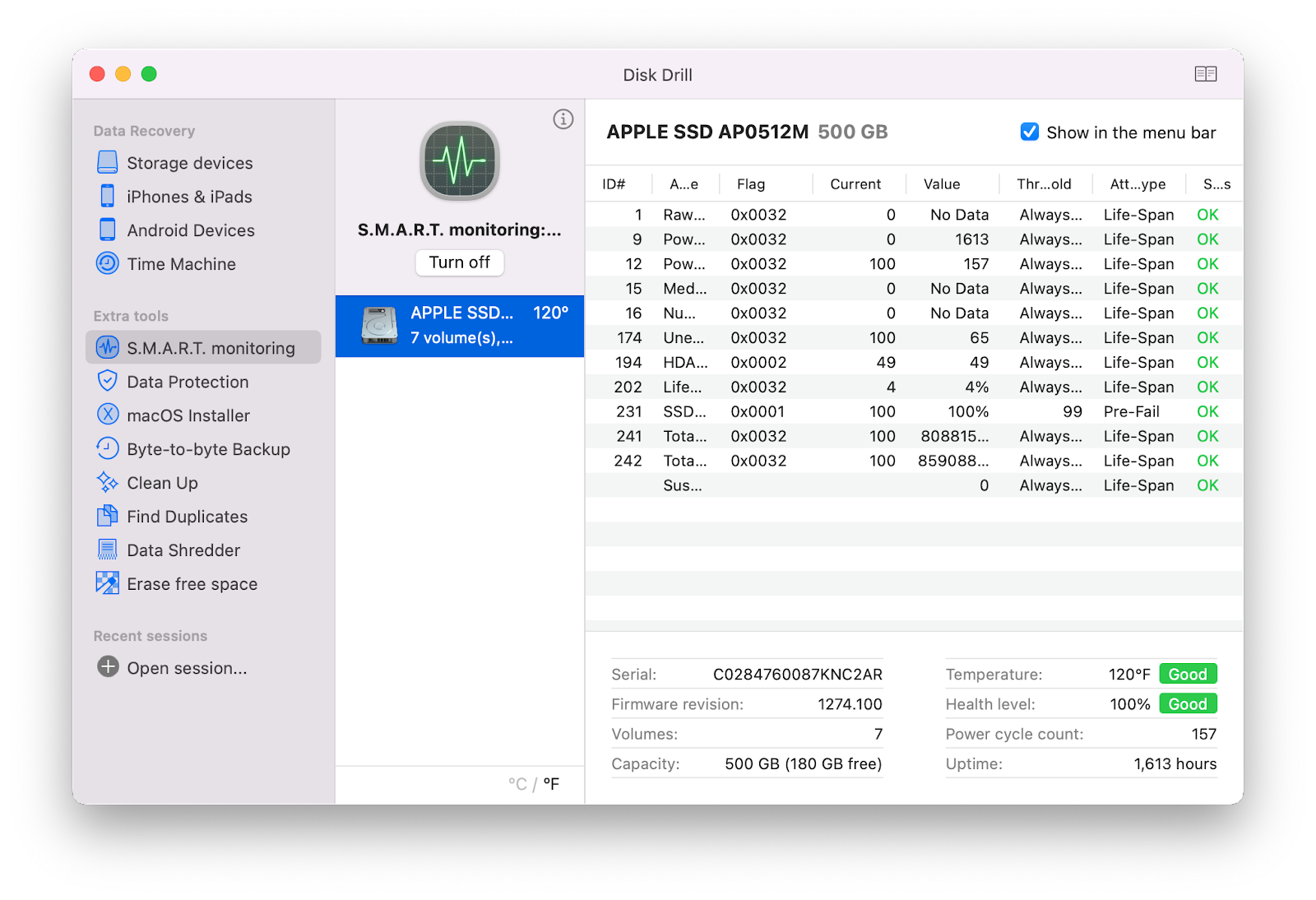The width and height of the screenshot is (1316, 900).
Task: Select iPhones & iPads phone icon
Action: 108,196
